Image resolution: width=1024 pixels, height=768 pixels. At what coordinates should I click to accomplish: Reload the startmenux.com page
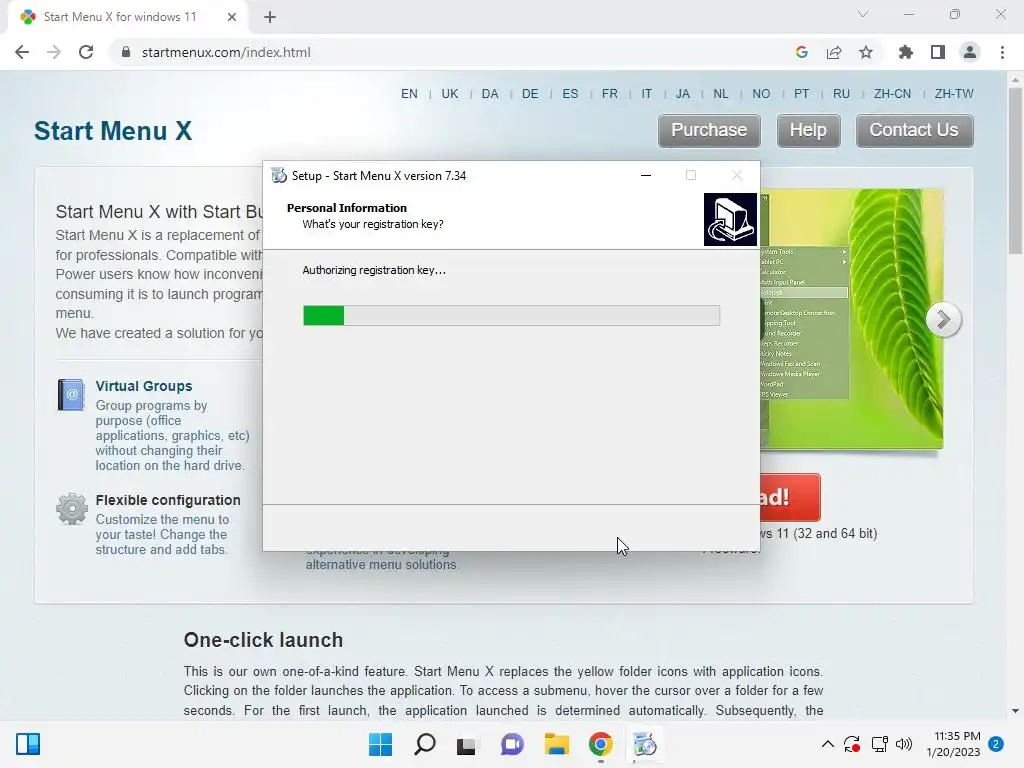coord(86,52)
